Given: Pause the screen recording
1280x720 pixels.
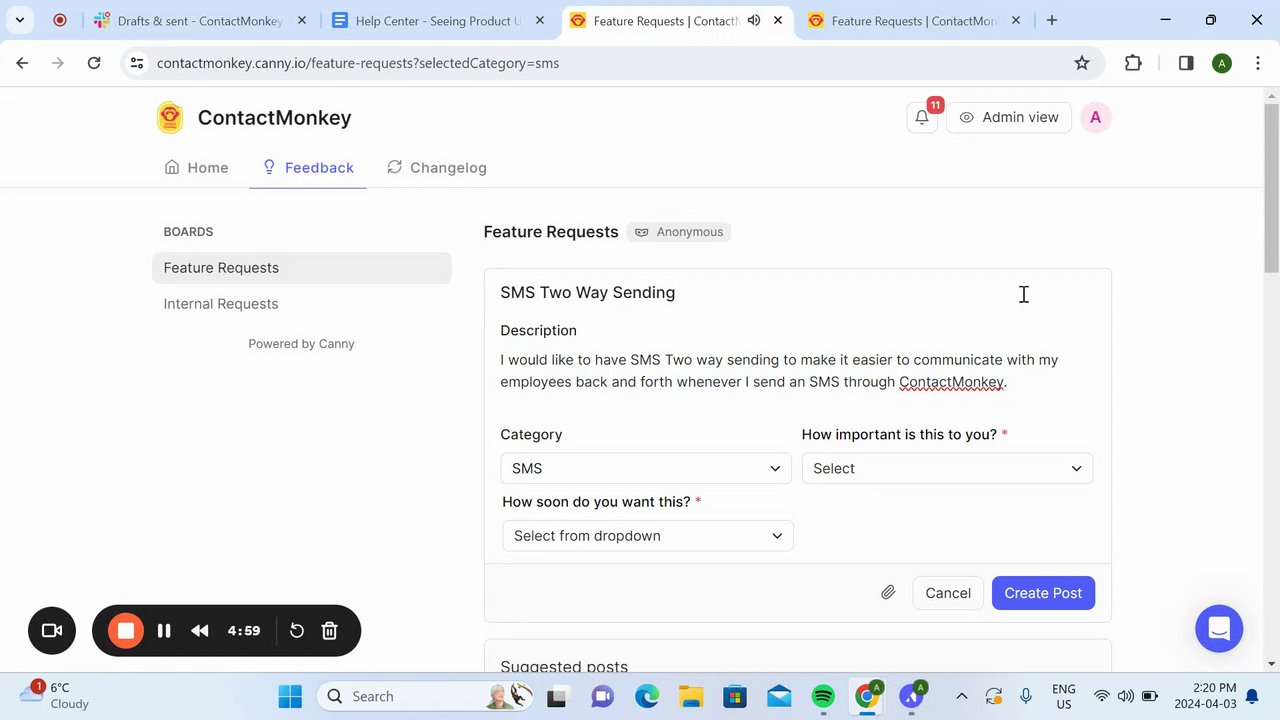Looking at the screenshot, I should pyautogui.click(x=164, y=631).
